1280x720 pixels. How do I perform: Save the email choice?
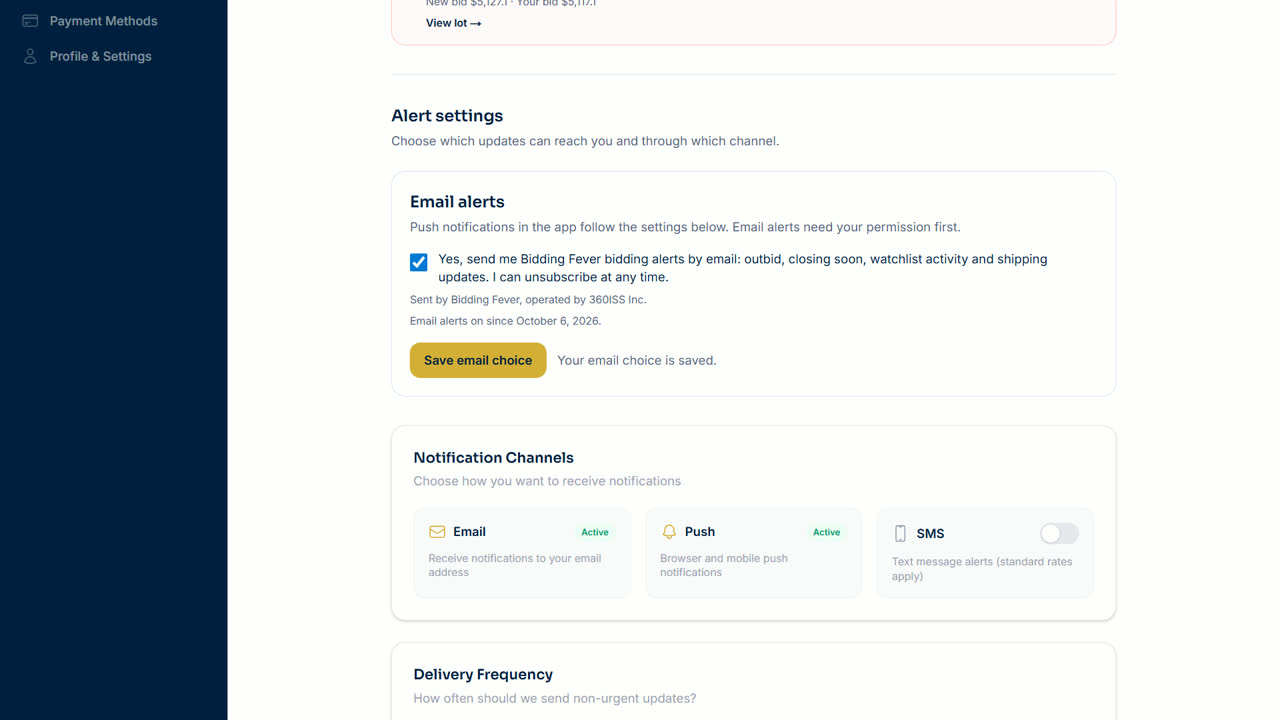[x=478, y=360]
